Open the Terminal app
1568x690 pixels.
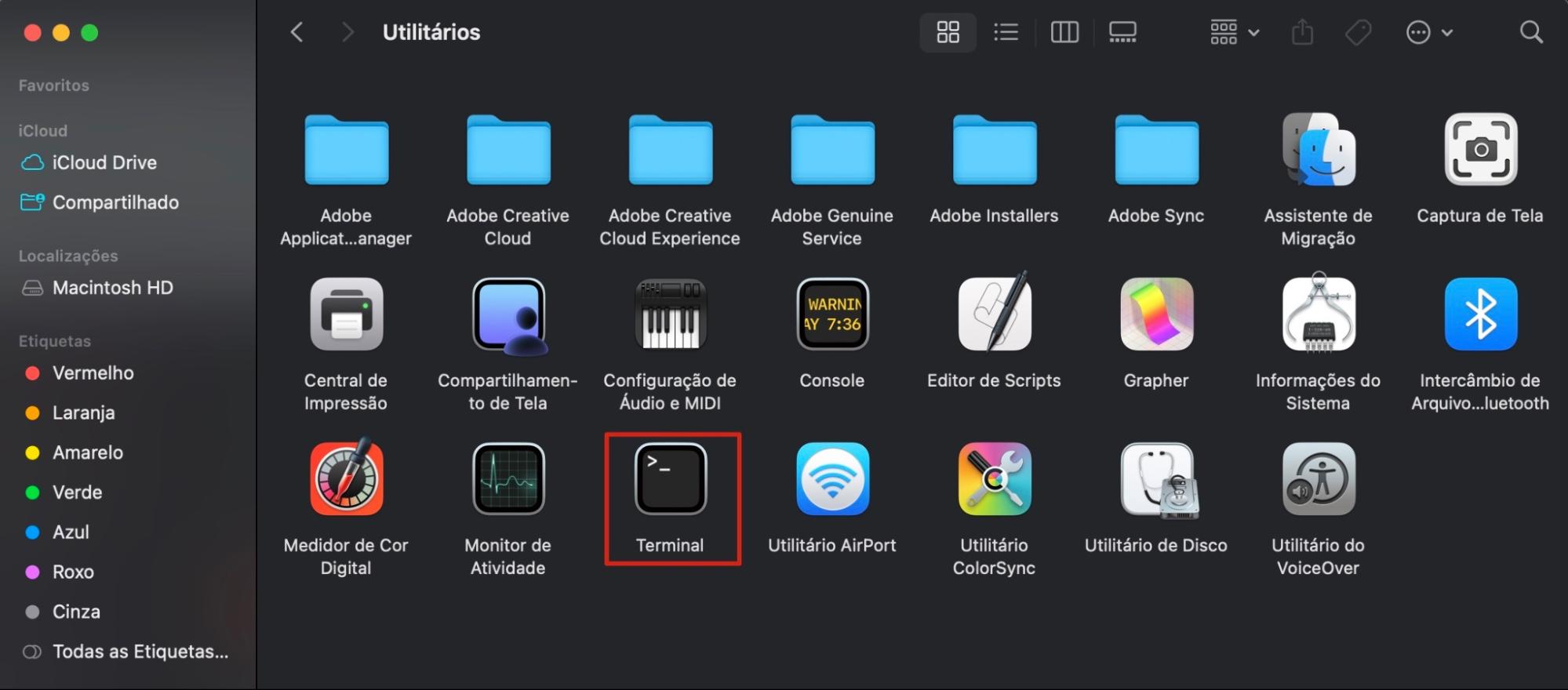[x=671, y=479]
